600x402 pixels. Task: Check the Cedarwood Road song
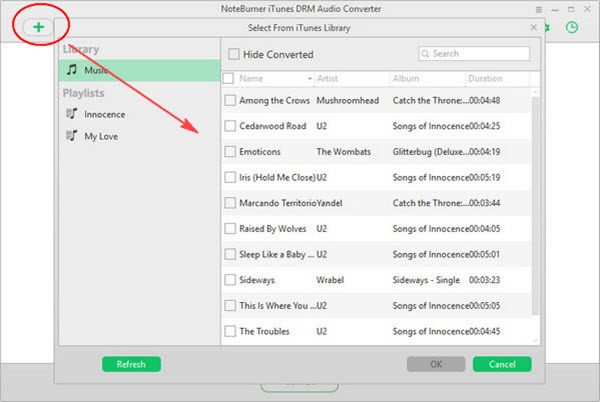[x=230, y=126]
